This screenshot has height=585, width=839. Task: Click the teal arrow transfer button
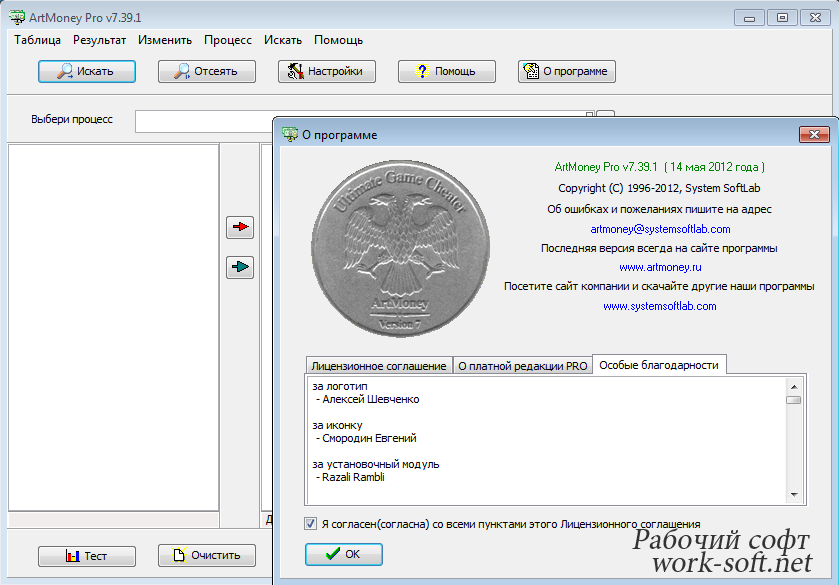[240, 267]
